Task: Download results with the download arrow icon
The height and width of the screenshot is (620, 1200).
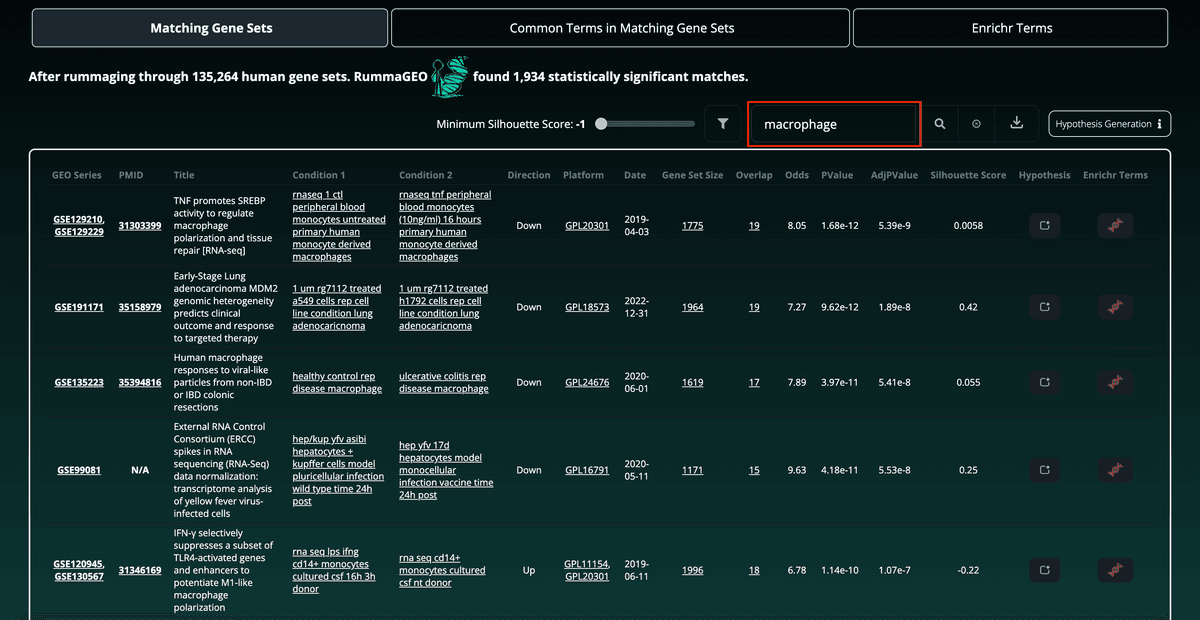Action: pos(1017,124)
